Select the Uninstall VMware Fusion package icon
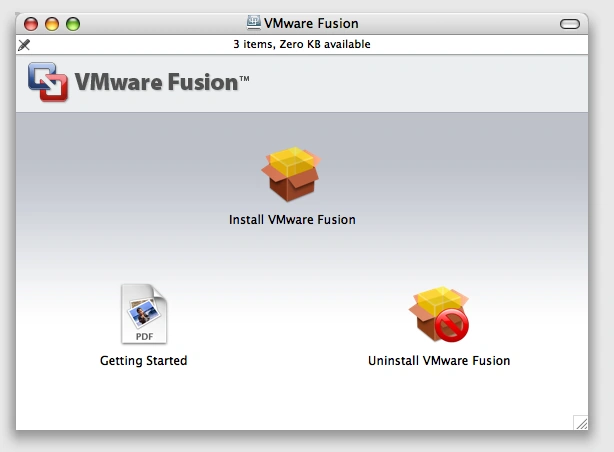Viewport: 614px width, 452px height. pos(438,314)
